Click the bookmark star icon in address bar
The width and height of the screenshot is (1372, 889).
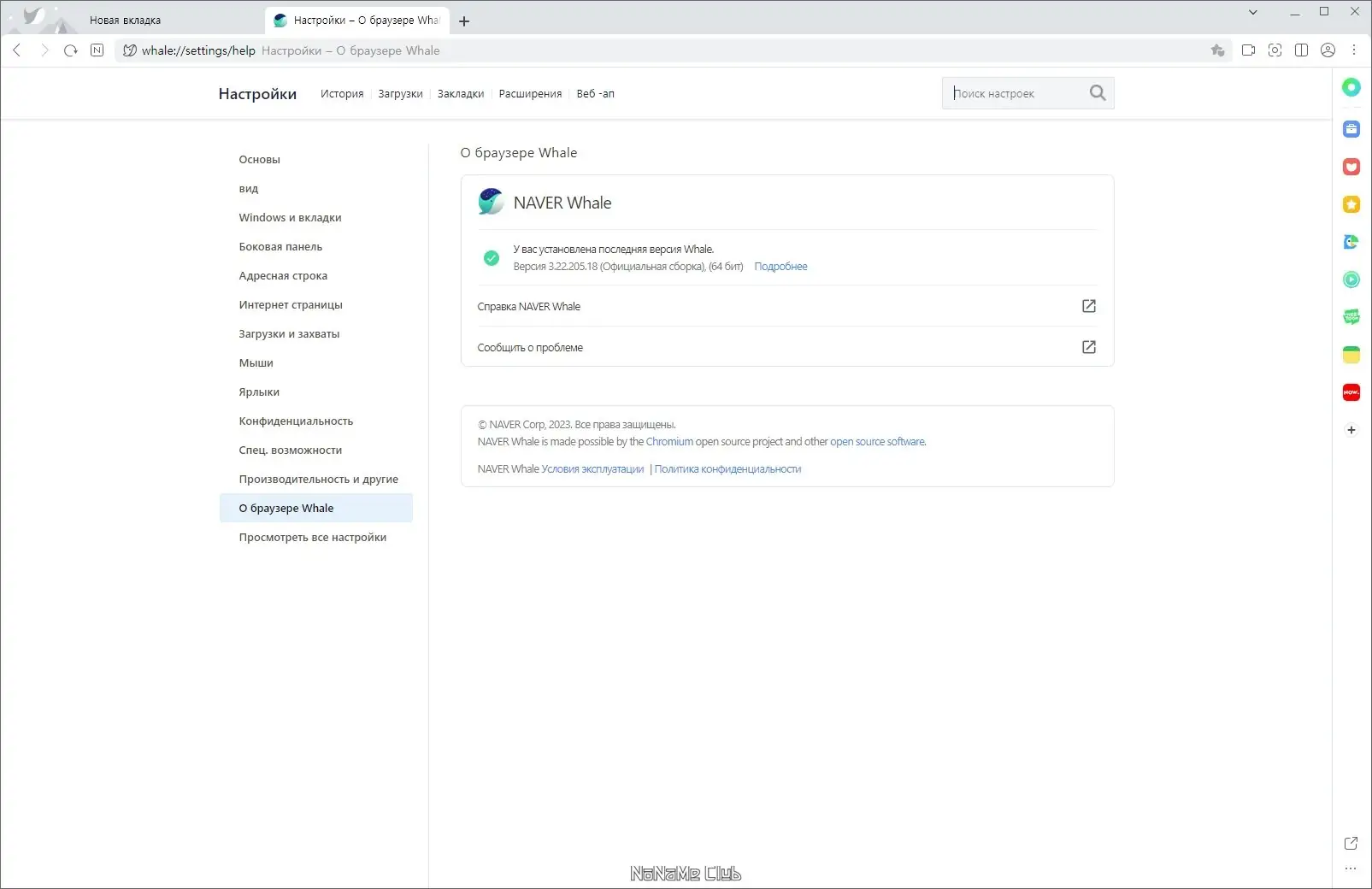1218,50
